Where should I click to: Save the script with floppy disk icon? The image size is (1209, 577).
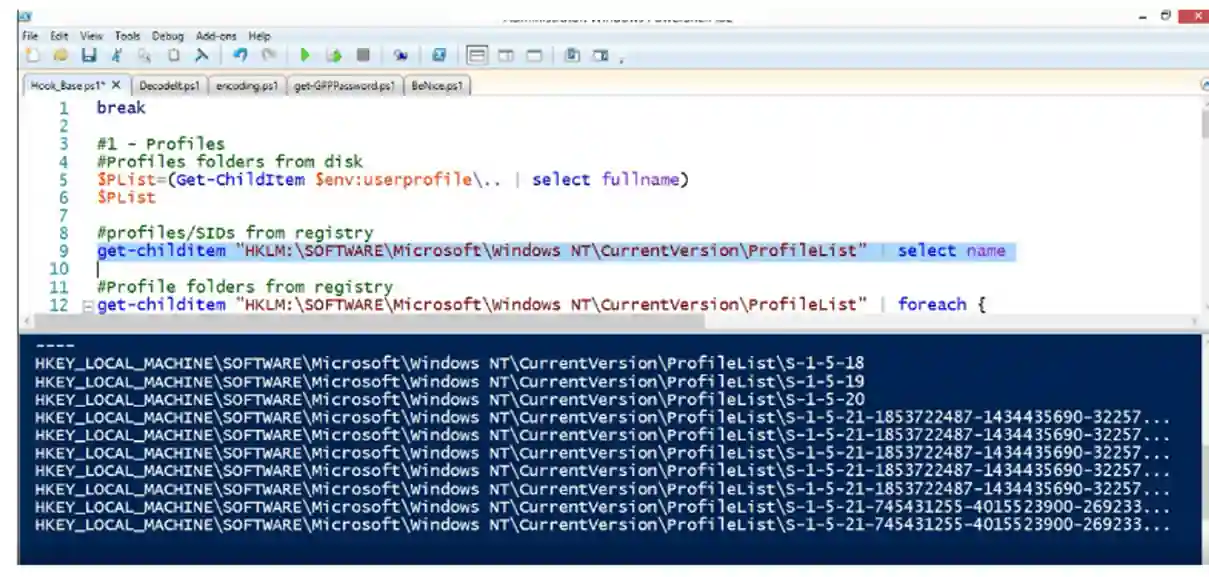[x=89, y=56]
